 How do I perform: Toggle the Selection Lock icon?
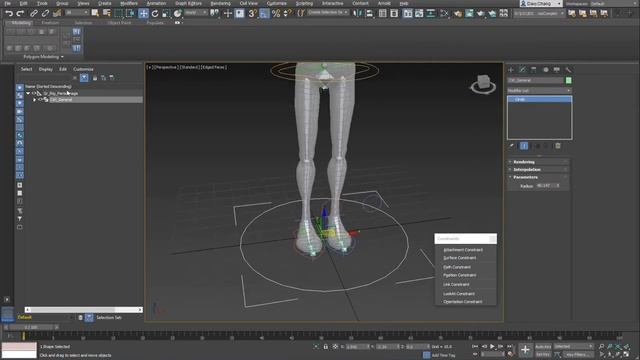pyautogui.click(x=326, y=347)
